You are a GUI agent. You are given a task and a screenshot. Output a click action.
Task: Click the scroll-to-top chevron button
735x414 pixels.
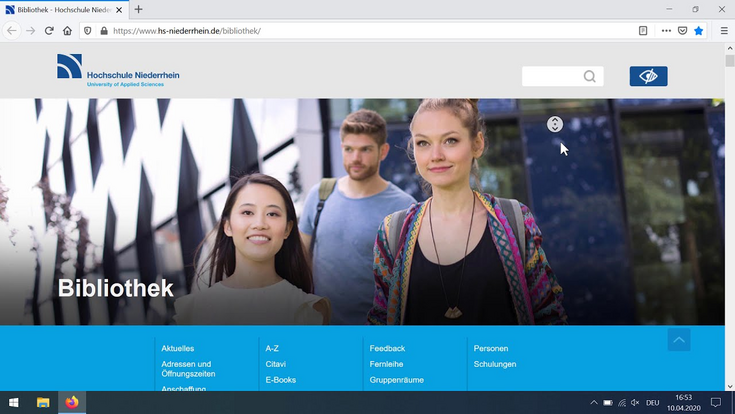(679, 340)
